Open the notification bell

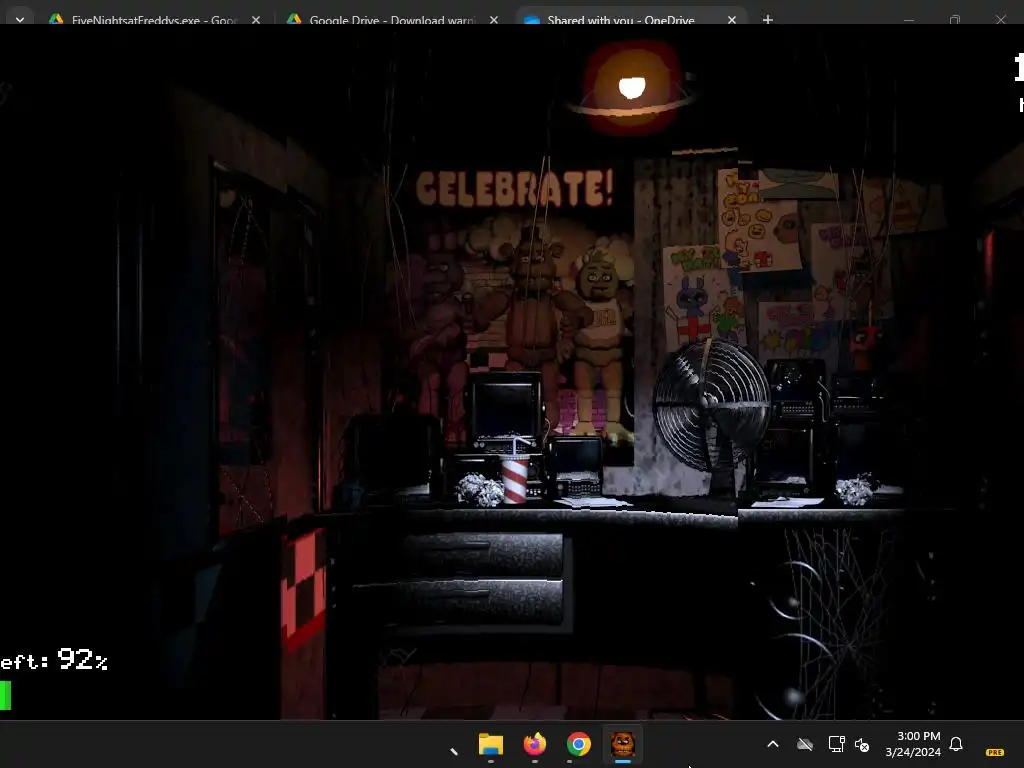956,744
